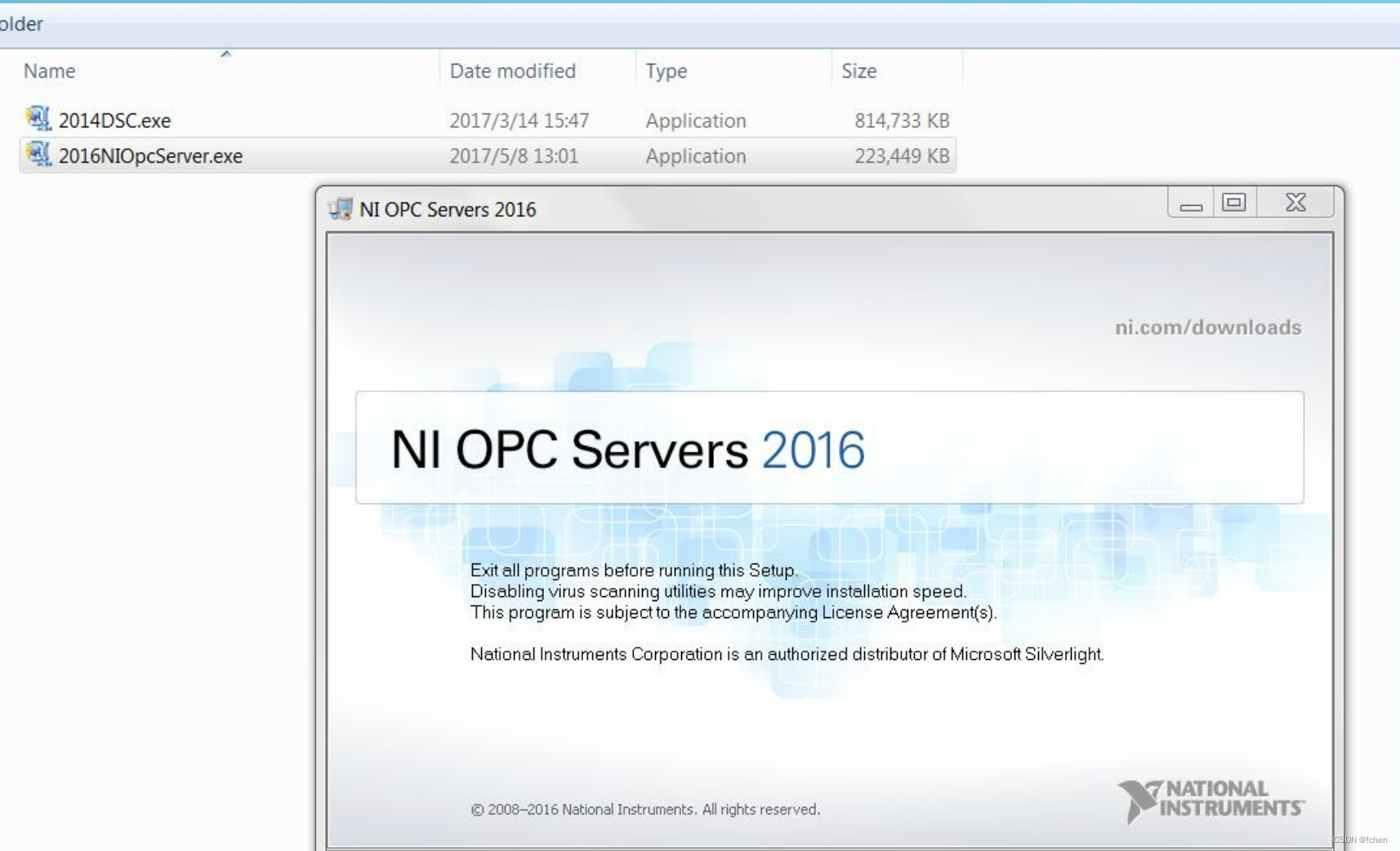
Task: Click the 2014DSC.exe file name
Action: [114, 121]
